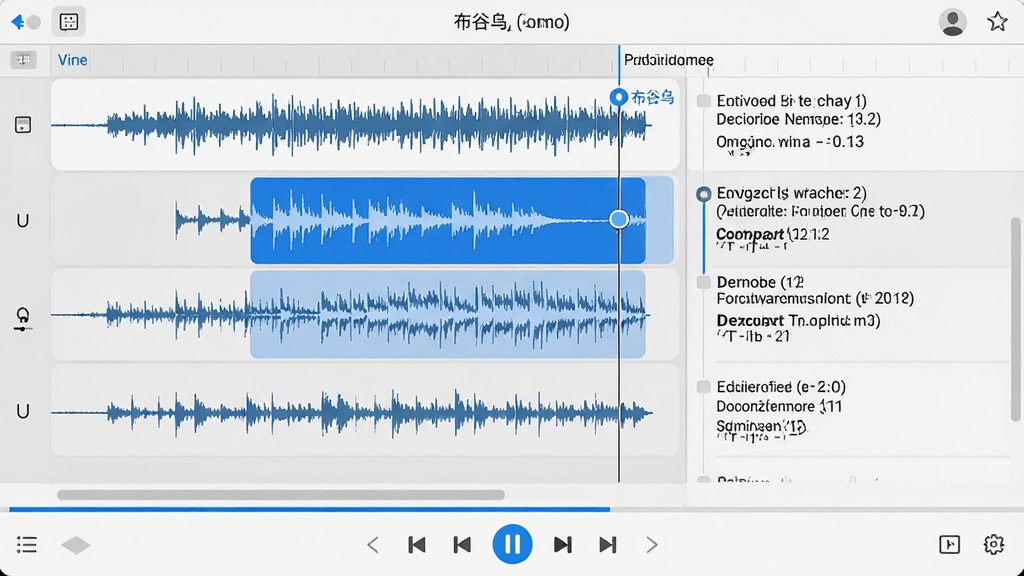The width and height of the screenshot is (1024, 576).
Task: Open the list menu icon at bottom left
Action: 27,545
